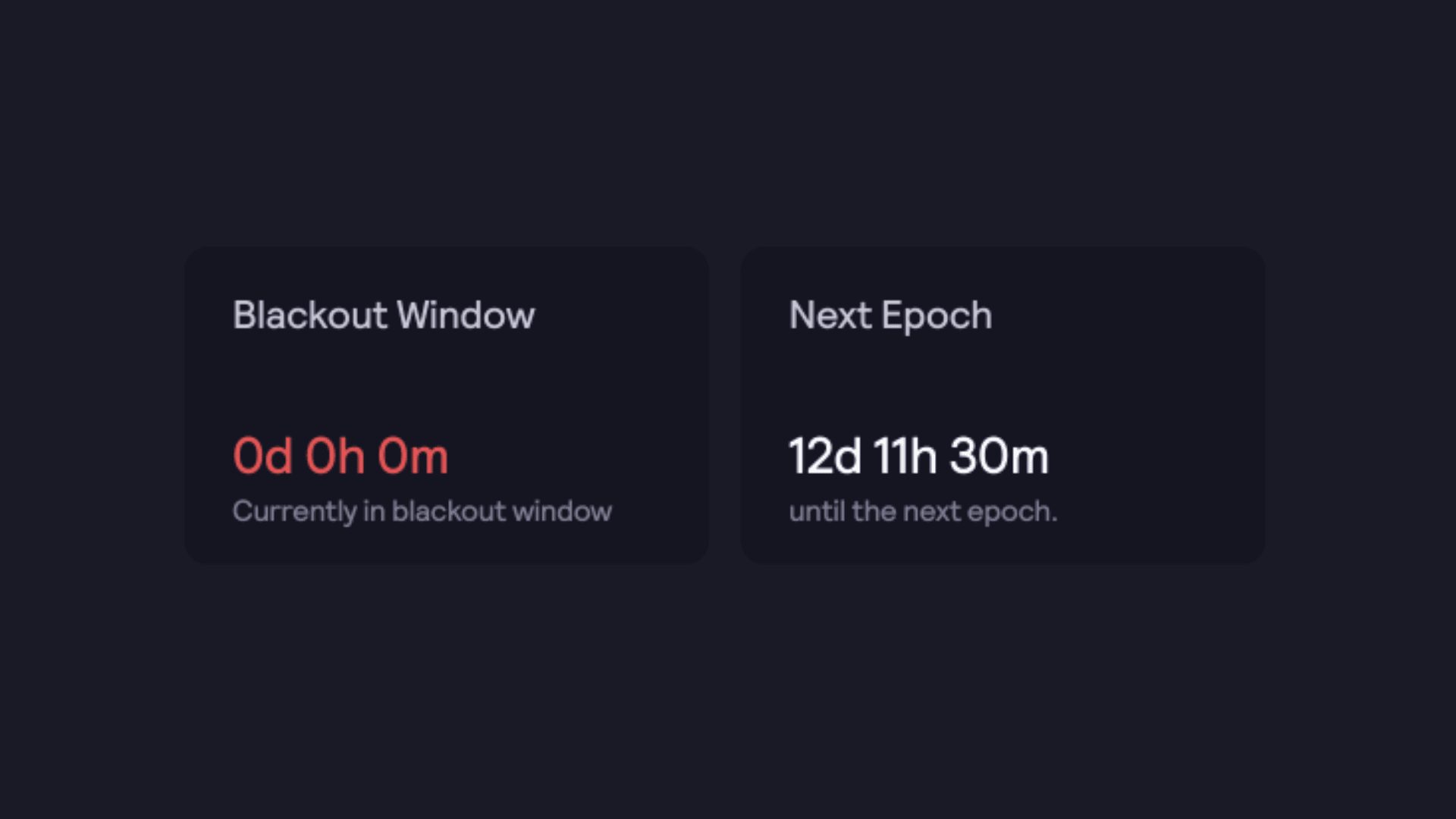
Task: Click the empty space below the Blackout Window title
Action: point(447,383)
